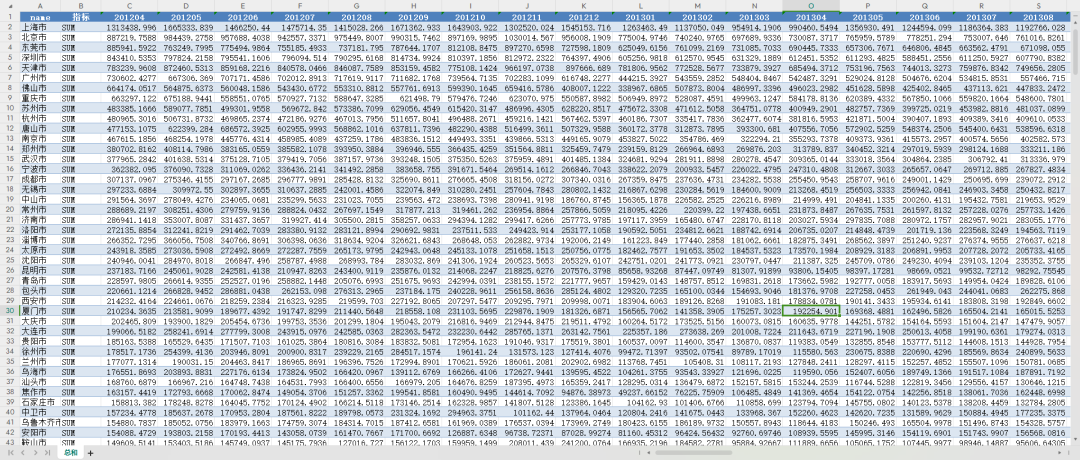Select row 43 header
The image size is (1080, 460).
point(10,443)
